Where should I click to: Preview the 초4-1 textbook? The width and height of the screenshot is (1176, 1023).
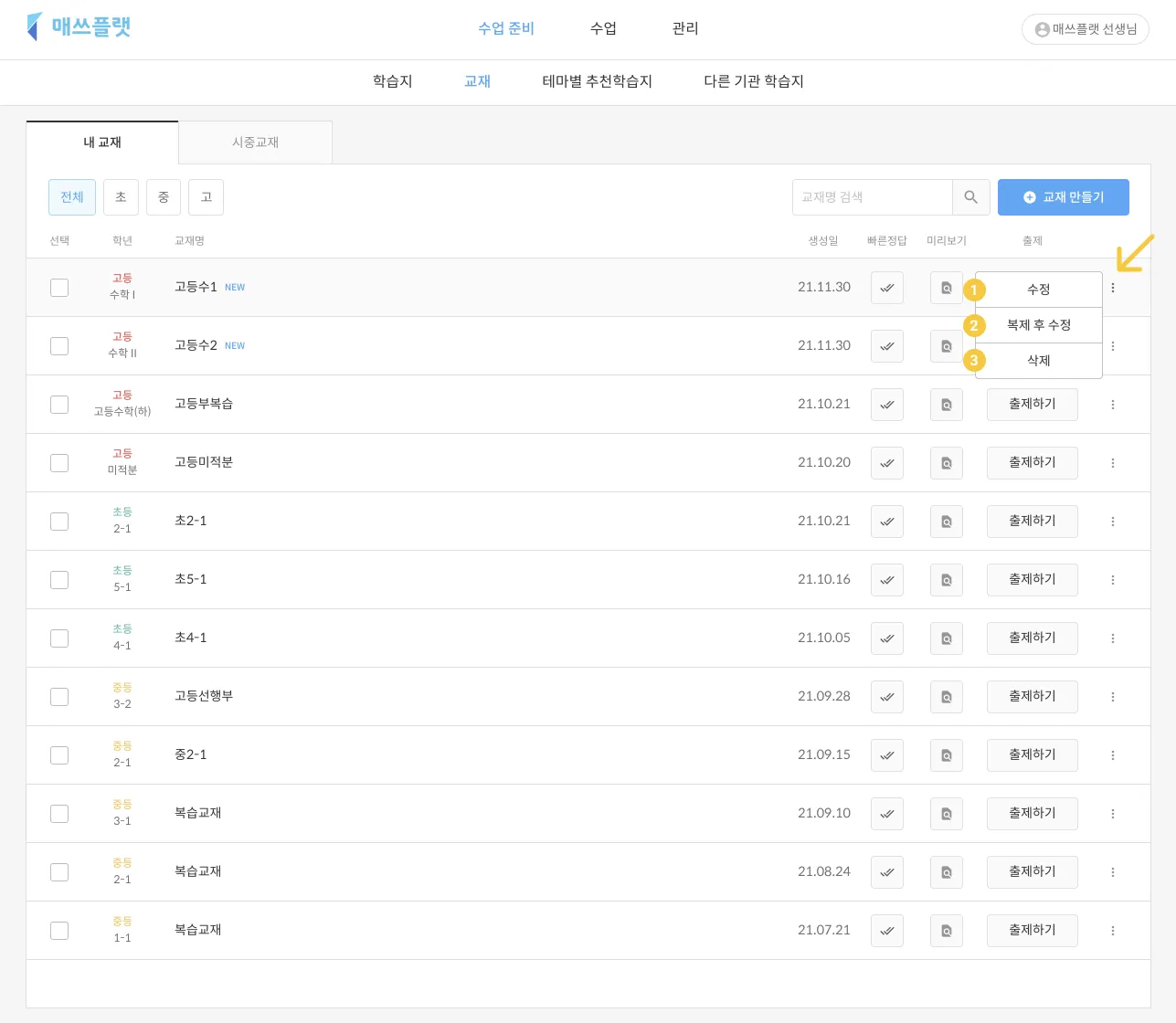click(947, 638)
